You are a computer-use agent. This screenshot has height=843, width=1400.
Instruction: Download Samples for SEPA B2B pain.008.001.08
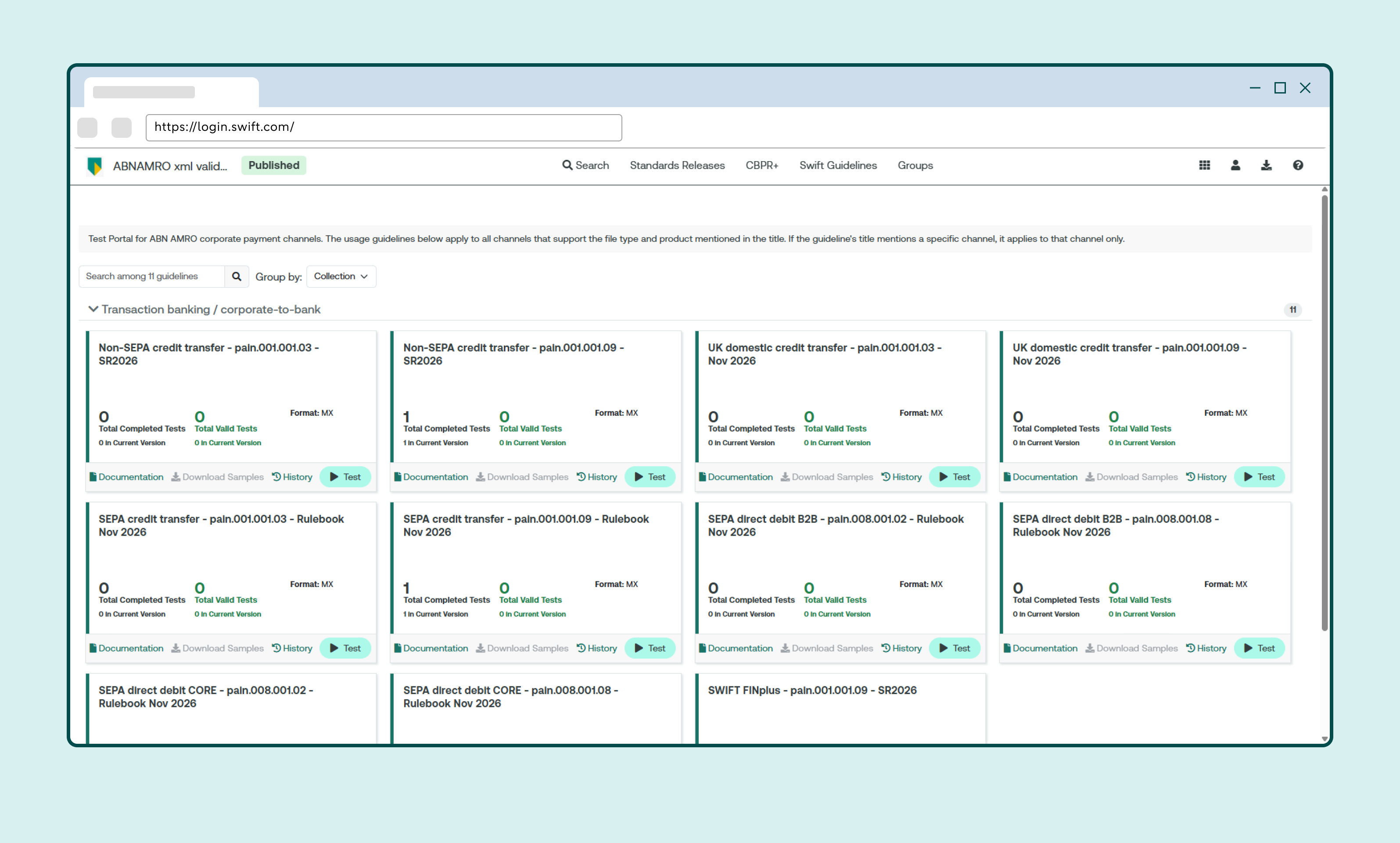click(1132, 648)
